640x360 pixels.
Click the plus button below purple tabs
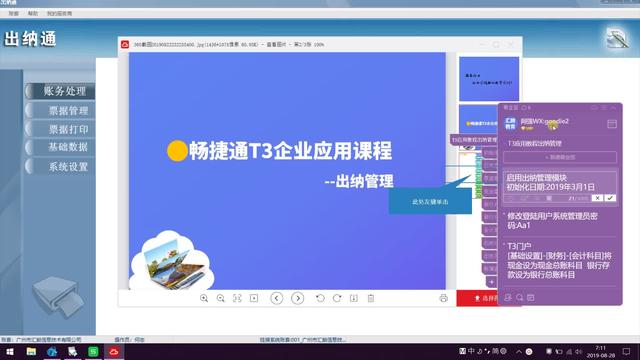(x=491, y=282)
